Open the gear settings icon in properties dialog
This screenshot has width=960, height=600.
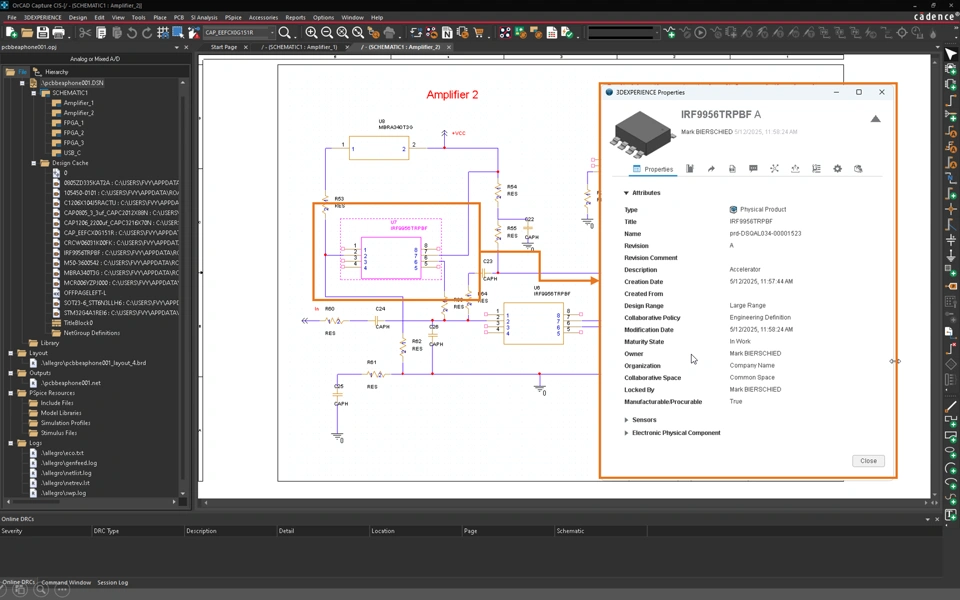[x=838, y=169]
